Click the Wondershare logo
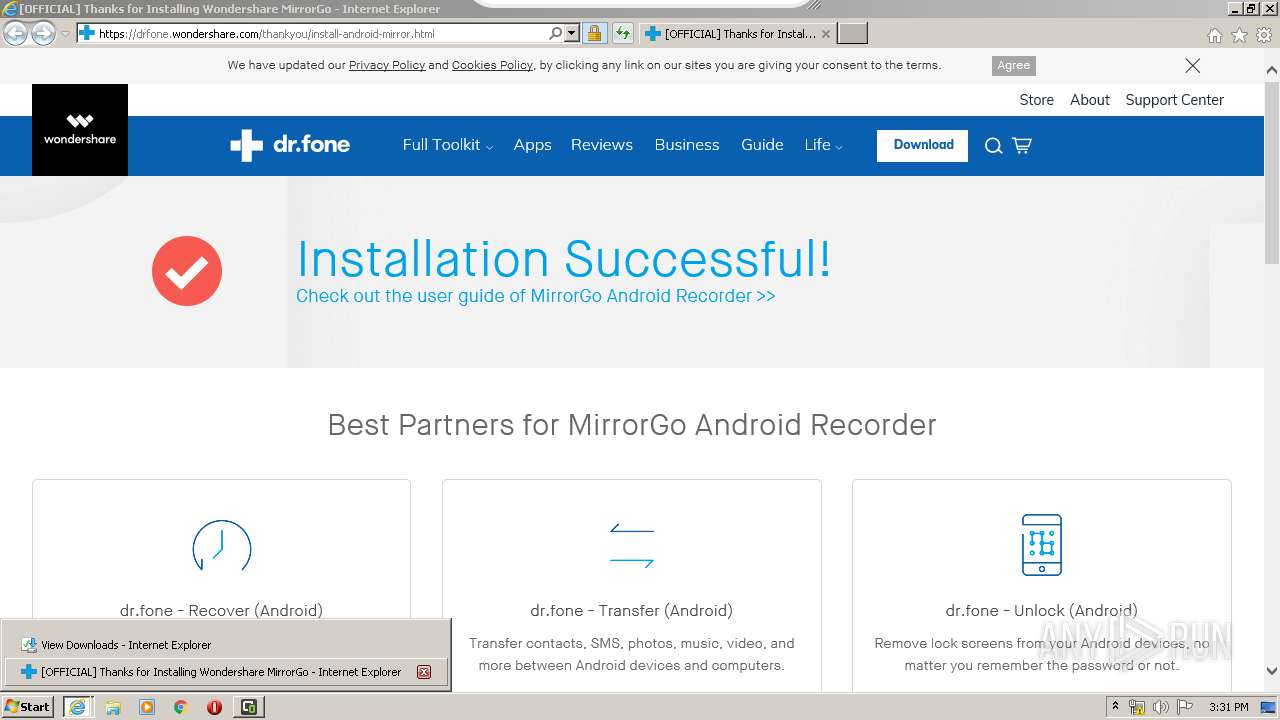 [x=80, y=130]
